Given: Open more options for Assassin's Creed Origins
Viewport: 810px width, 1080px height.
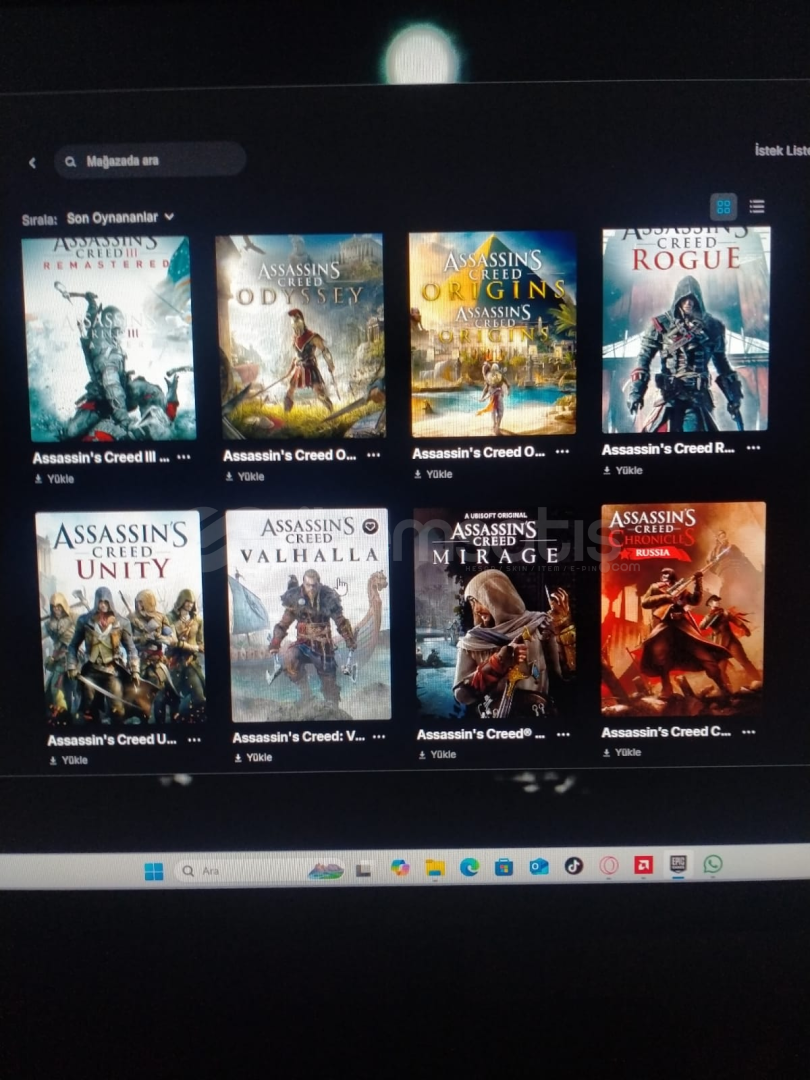Looking at the screenshot, I should (x=562, y=452).
